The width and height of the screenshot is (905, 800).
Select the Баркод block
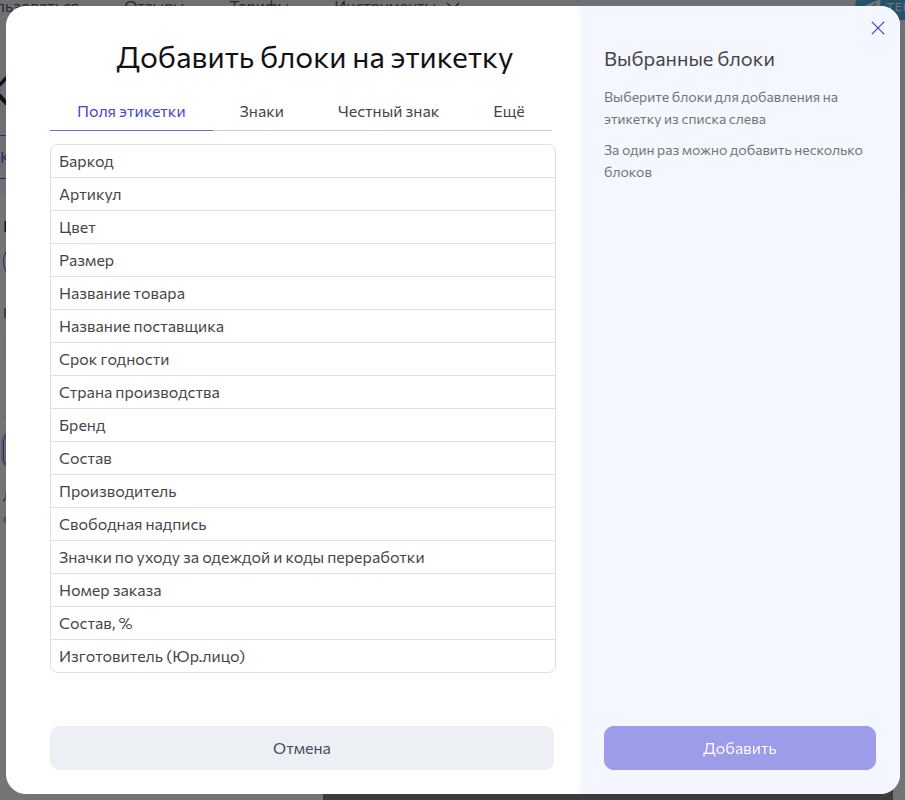point(302,162)
